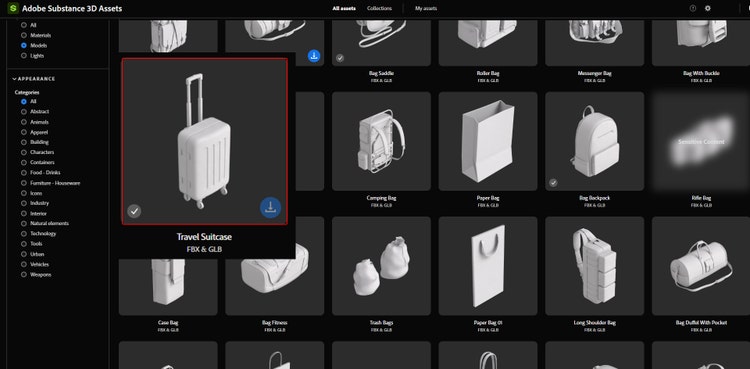This screenshot has width=750, height=369.
Task: Choose the Tools category radio
Action: [24, 244]
